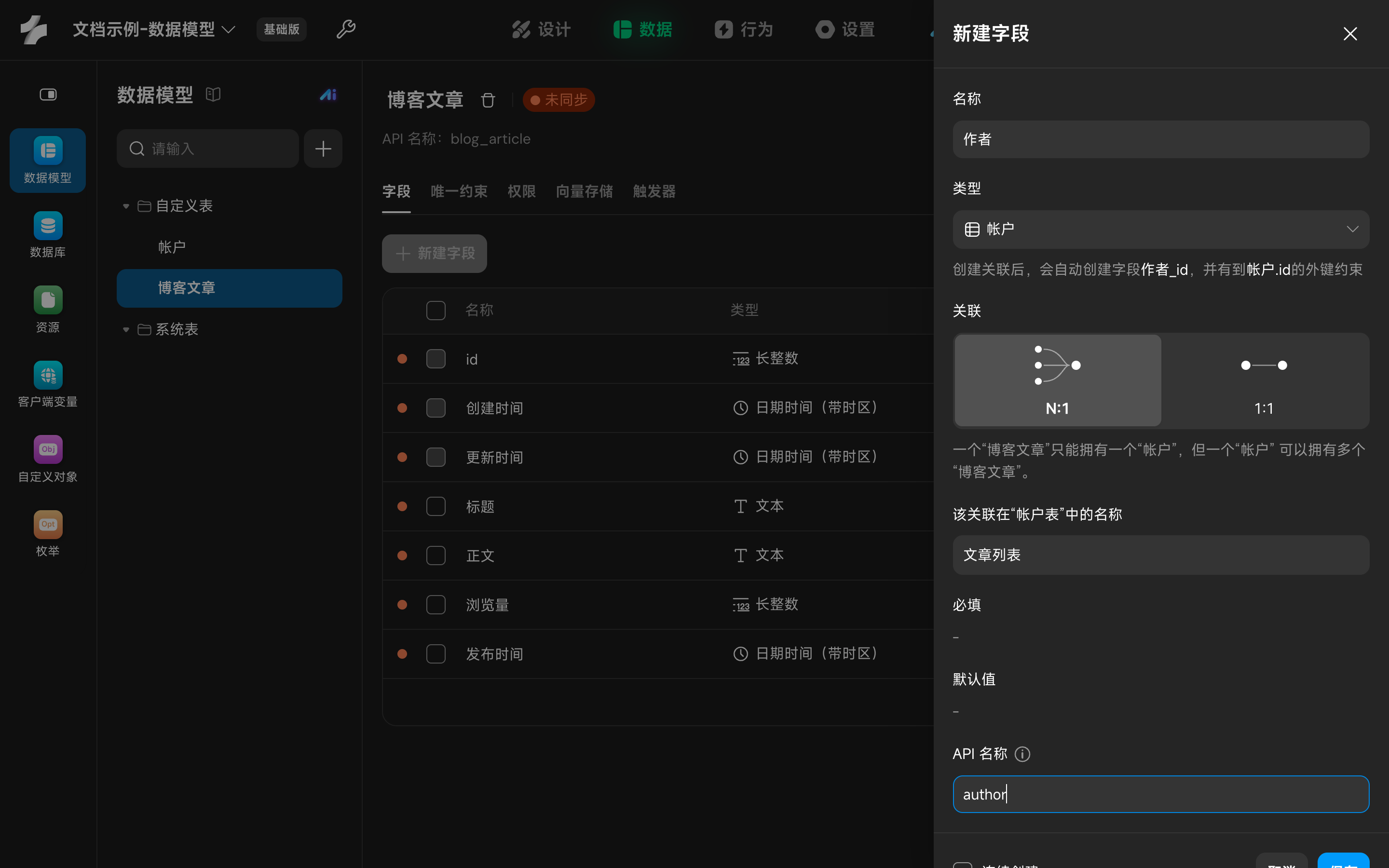Screen dimensions: 1389x868
Task: Collapse the 系统表 folder
Action: point(126,329)
